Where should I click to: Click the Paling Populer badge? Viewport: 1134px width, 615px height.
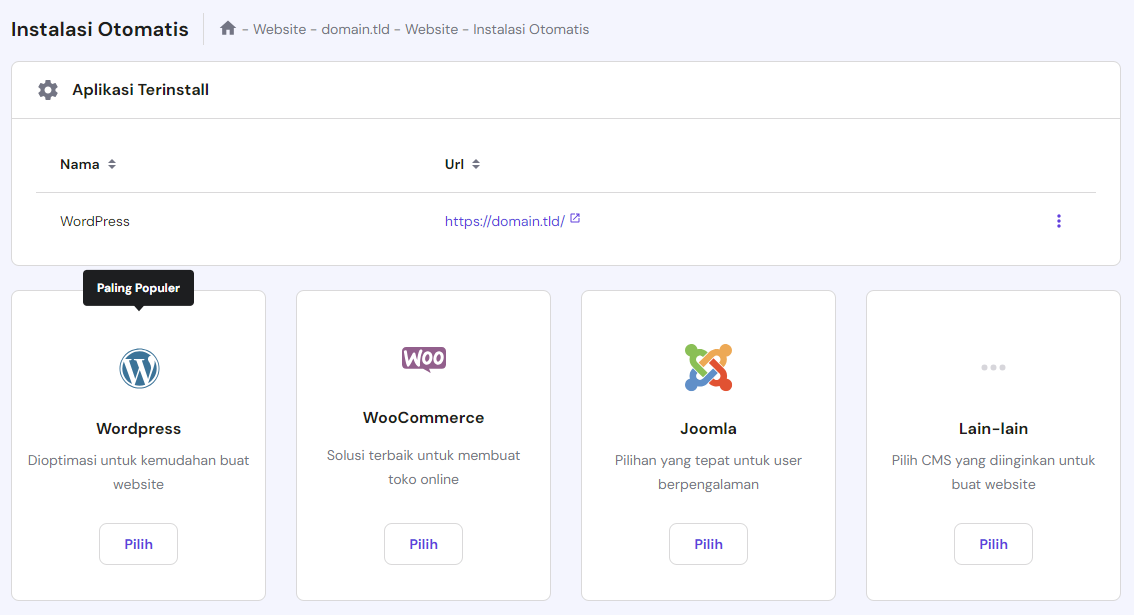coord(138,287)
